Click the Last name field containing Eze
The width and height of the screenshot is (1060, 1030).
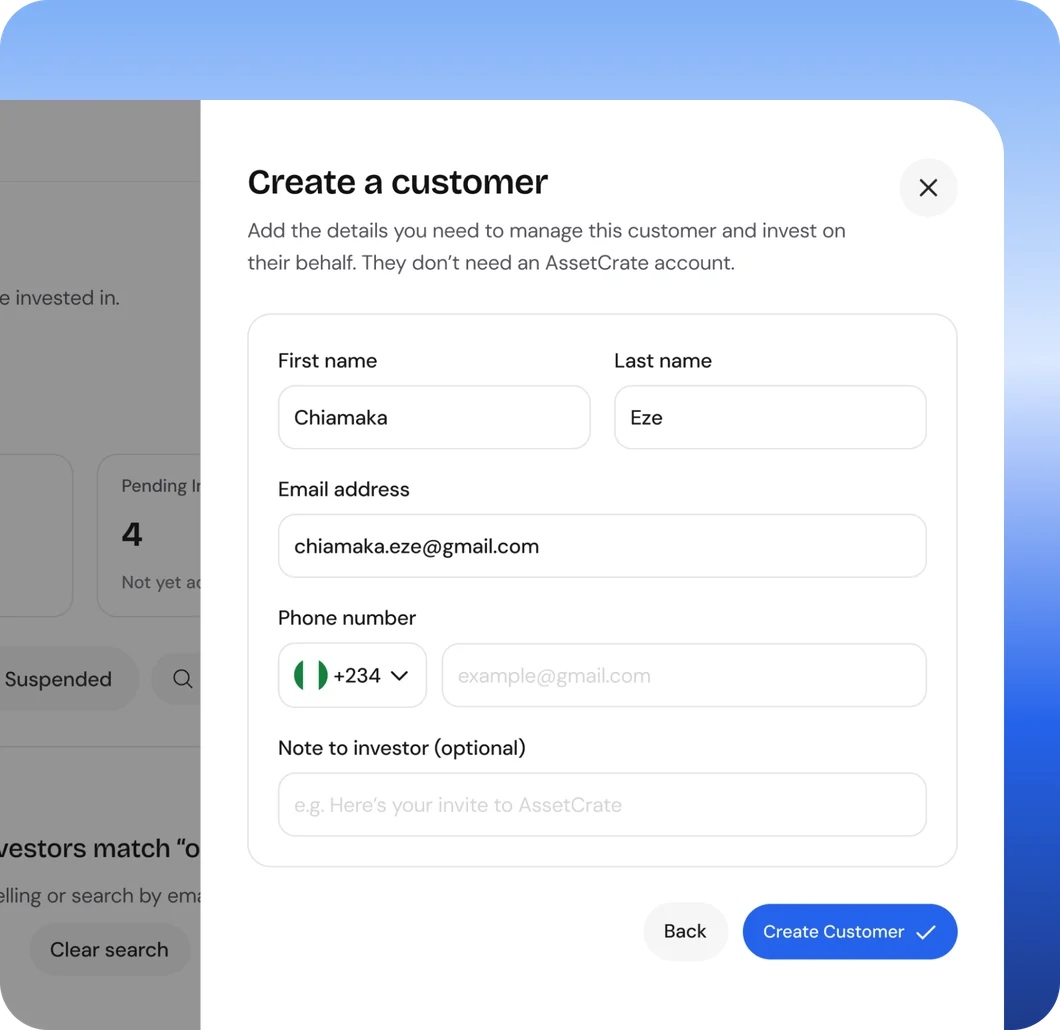coord(770,417)
